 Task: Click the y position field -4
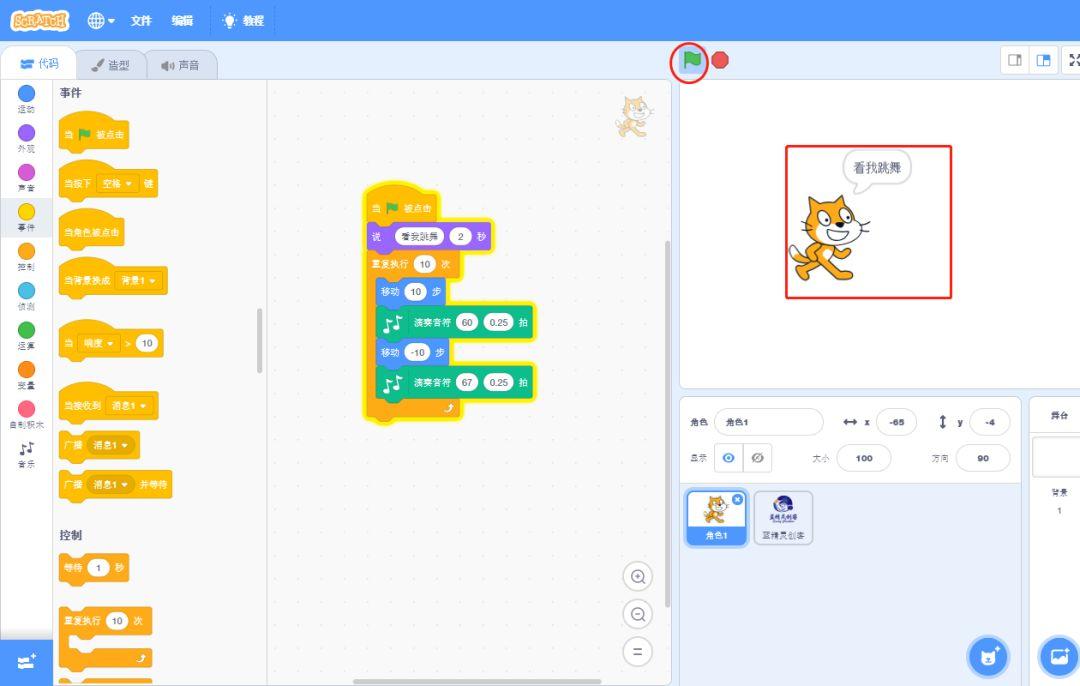click(x=990, y=422)
